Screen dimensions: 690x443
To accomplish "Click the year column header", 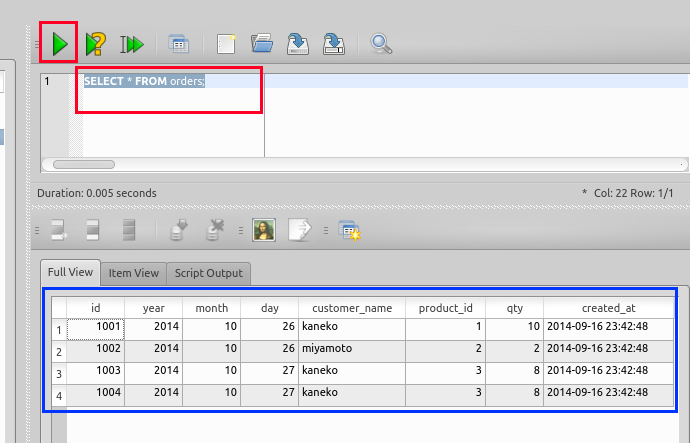I will pos(154,308).
